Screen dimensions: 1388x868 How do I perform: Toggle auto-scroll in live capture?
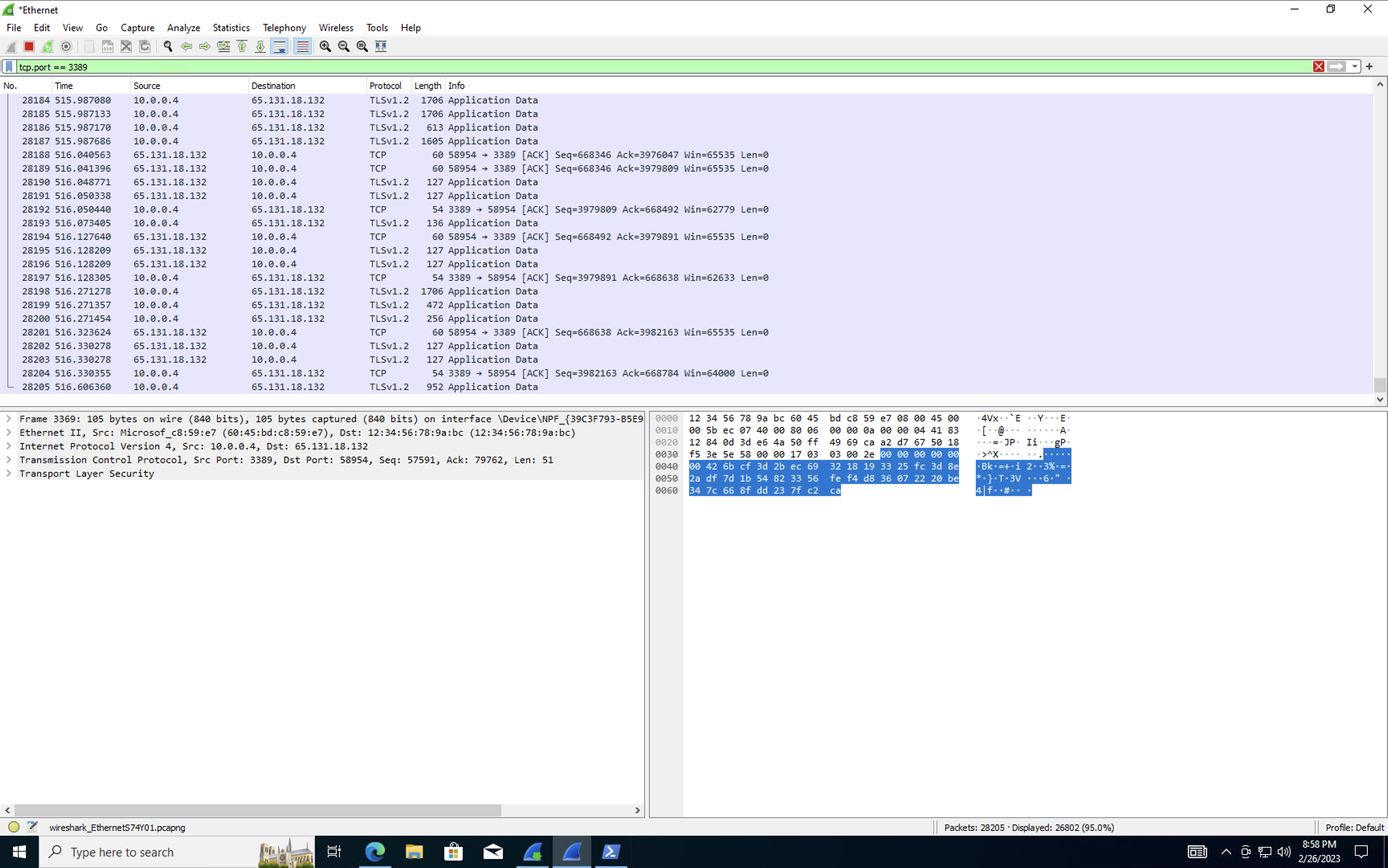(x=280, y=47)
